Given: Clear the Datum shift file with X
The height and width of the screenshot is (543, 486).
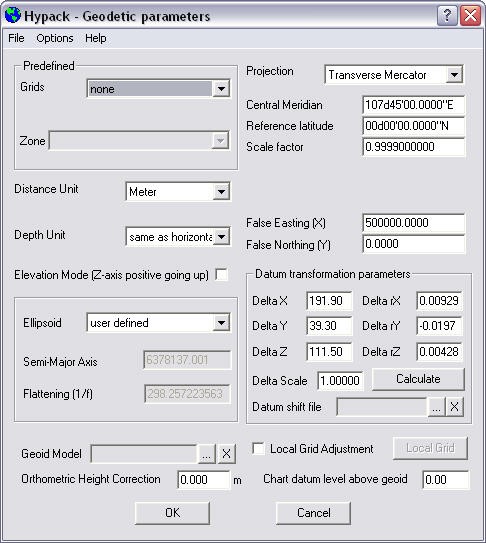Looking at the screenshot, I should coord(454,407).
